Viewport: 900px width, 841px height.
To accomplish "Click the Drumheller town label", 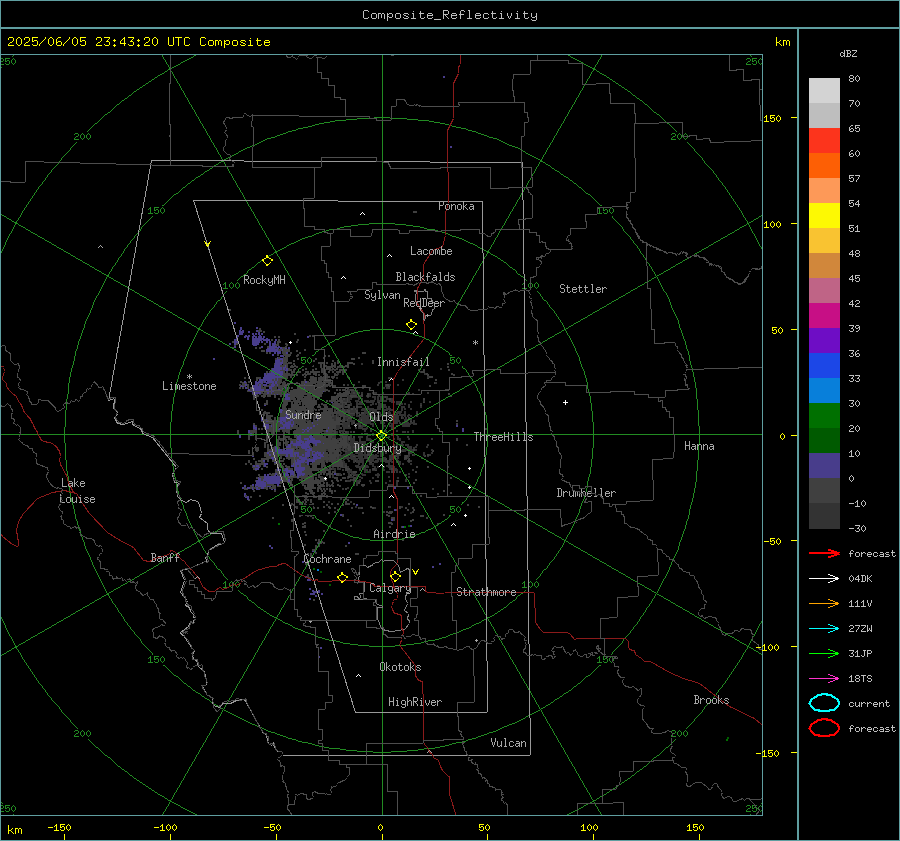I will [x=586, y=493].
